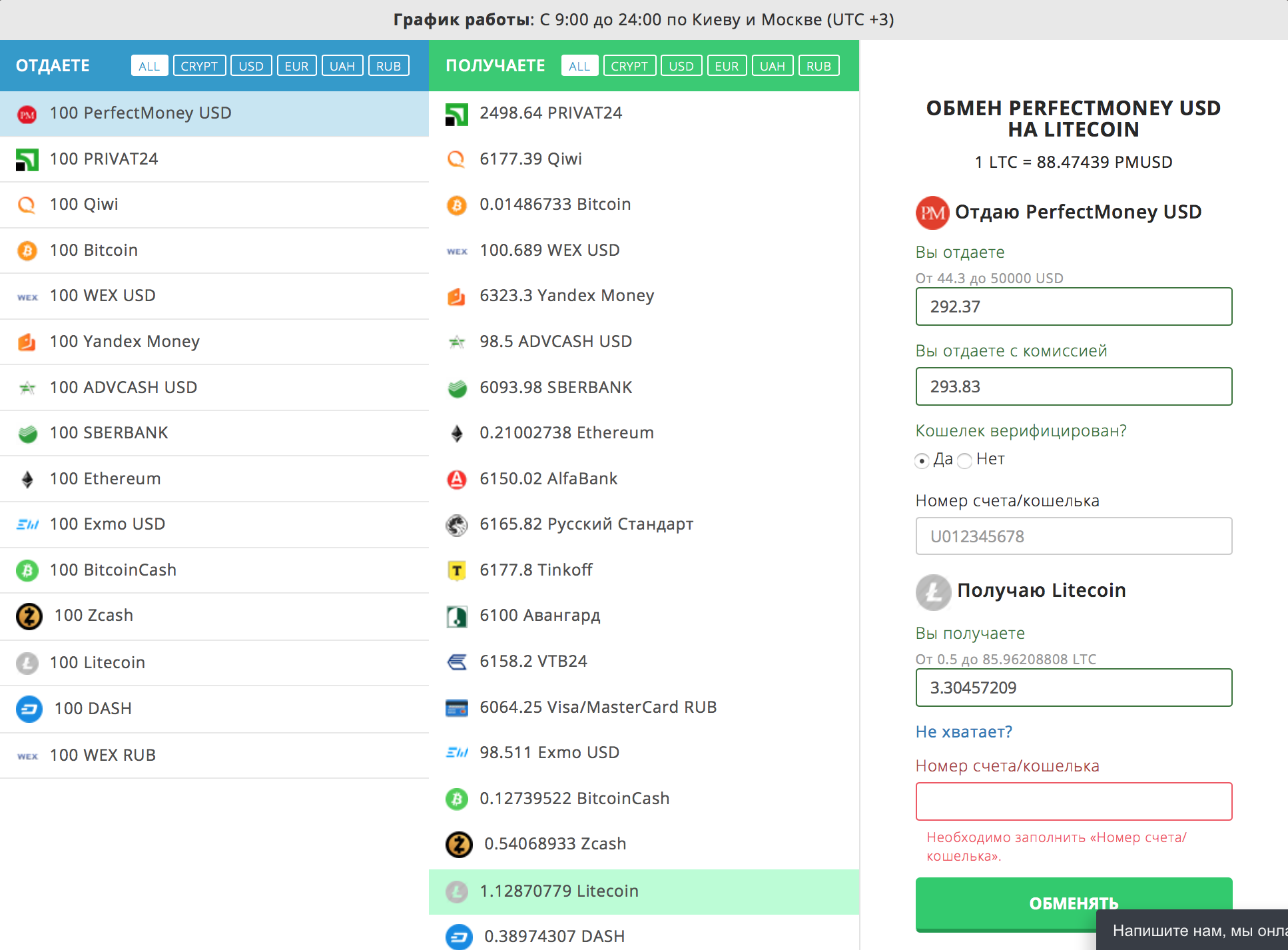1288x950 pixels.
Task: Select the Visa/MasterCard RUB card icon
Action: (x=457, y=708)
